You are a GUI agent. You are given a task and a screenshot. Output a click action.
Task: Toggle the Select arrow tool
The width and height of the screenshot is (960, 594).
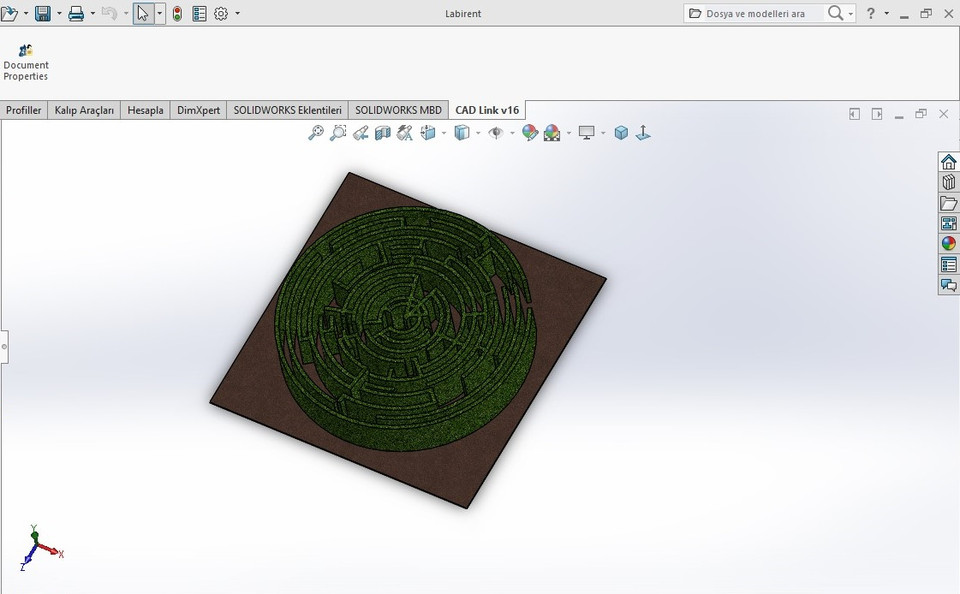[143, 13]
